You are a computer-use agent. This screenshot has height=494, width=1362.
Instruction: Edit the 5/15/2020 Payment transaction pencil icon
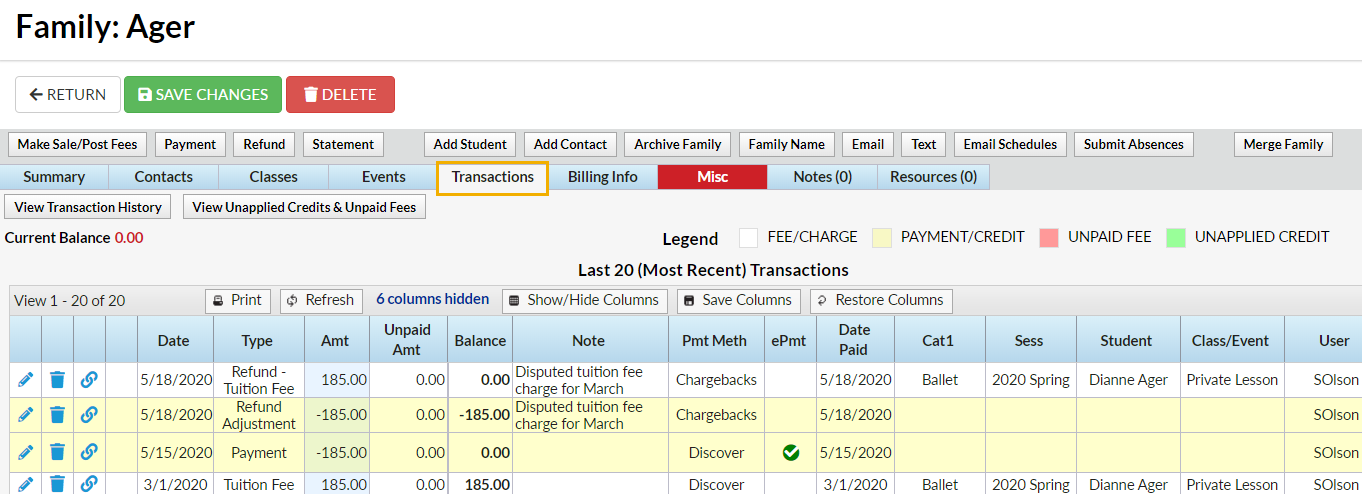26,452
